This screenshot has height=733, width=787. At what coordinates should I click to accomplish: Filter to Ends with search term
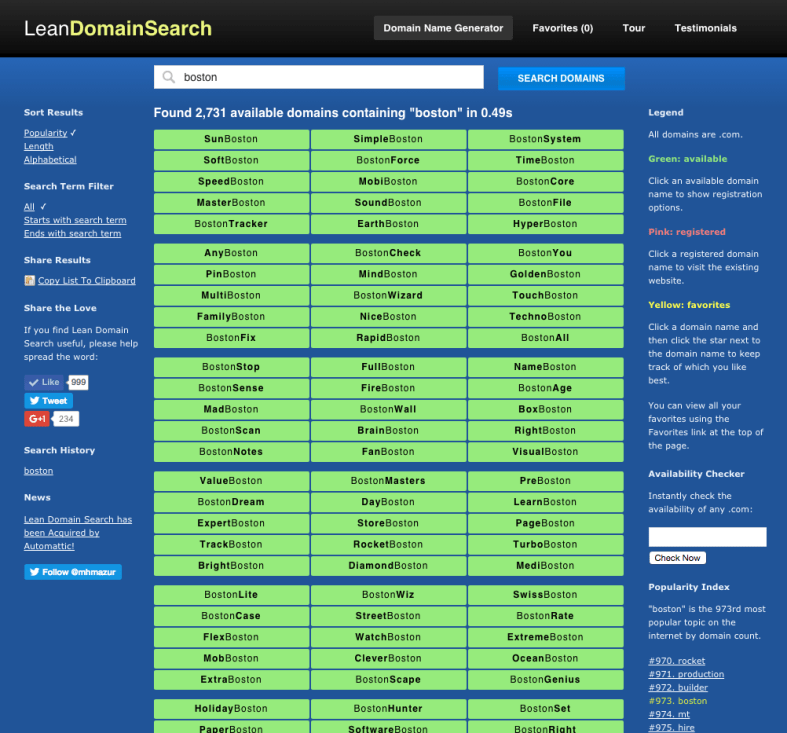72,233
